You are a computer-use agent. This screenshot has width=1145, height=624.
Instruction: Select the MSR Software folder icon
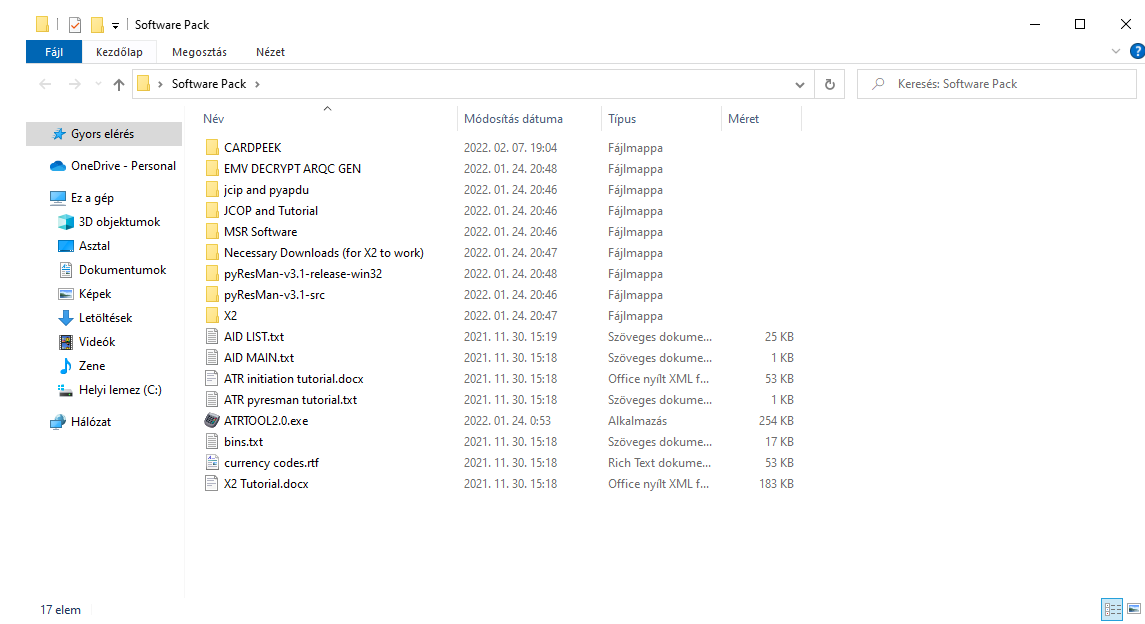(212, 232)
